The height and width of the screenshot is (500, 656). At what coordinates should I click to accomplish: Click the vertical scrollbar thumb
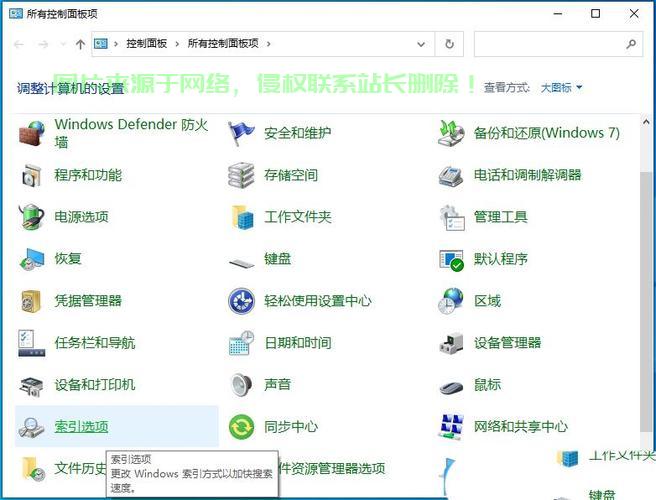(646, 301)
